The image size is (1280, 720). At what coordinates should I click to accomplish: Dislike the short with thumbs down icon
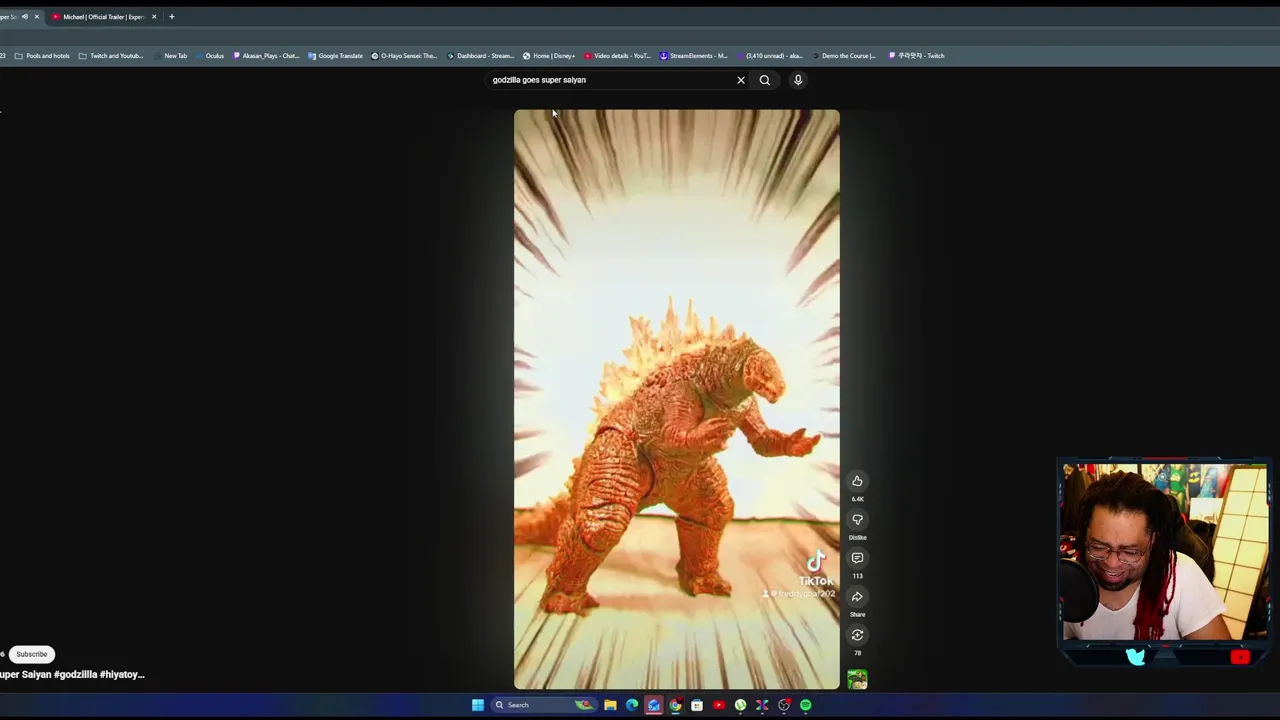857,520
